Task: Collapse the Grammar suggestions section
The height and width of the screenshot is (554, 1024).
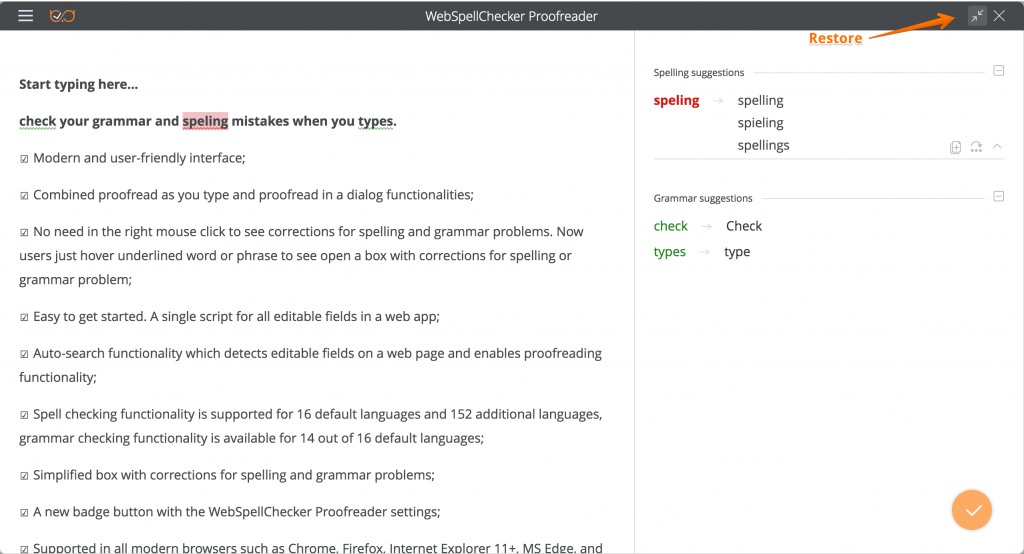Action: (x=999, y=196)
